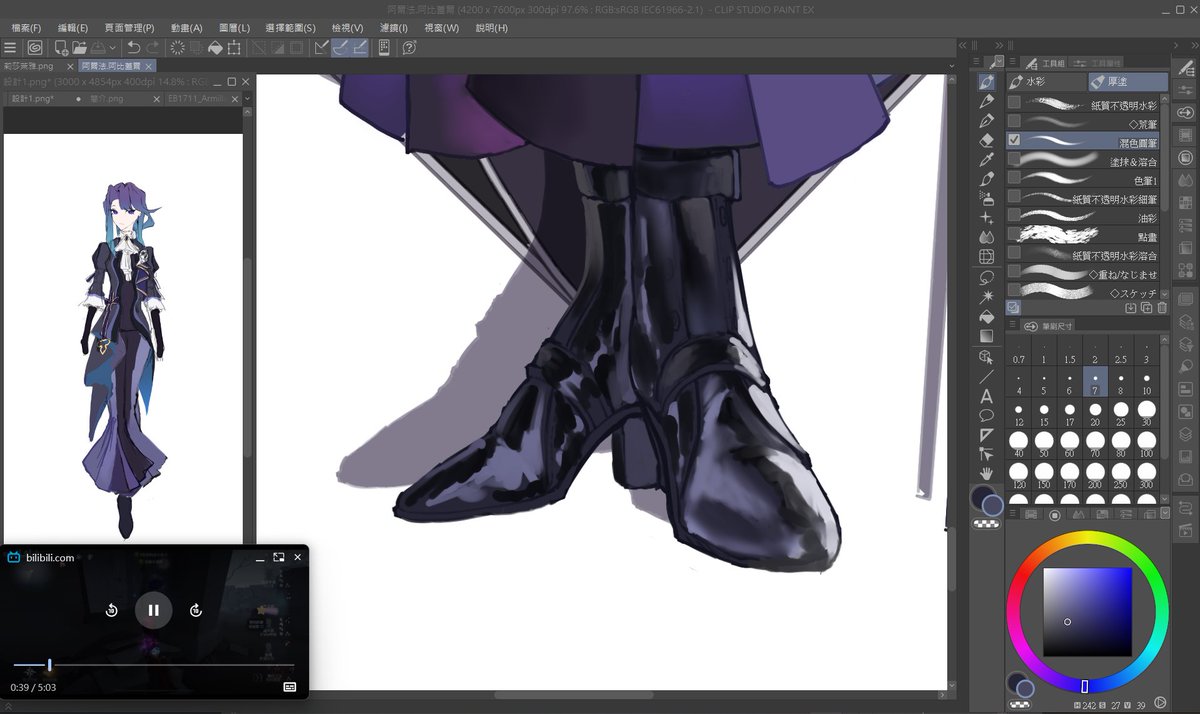Toggle checkbox for 點畫 brush
The image size is (1200, 714).
tap(1014, 235)
